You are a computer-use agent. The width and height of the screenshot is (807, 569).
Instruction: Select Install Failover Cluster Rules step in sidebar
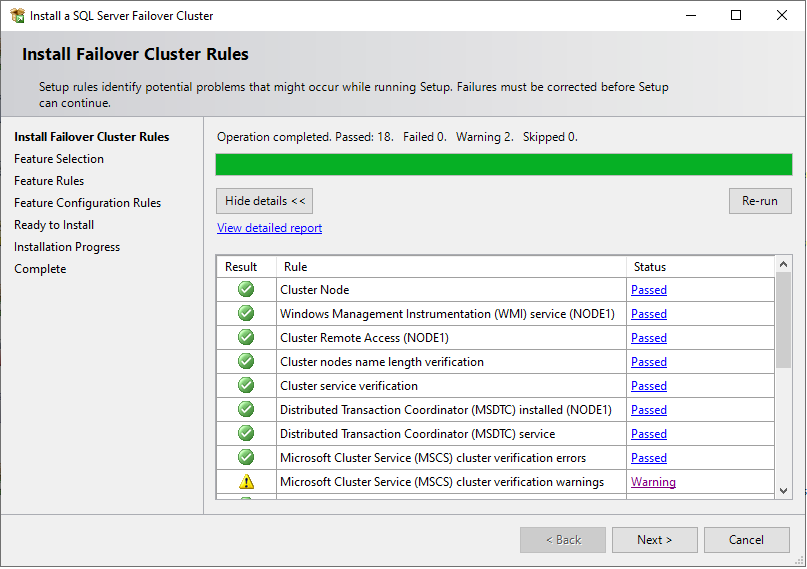[x=92, y=137]
